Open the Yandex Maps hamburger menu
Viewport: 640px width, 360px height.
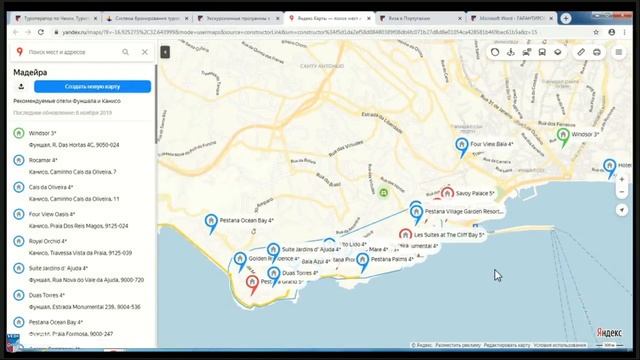point(619,52)
